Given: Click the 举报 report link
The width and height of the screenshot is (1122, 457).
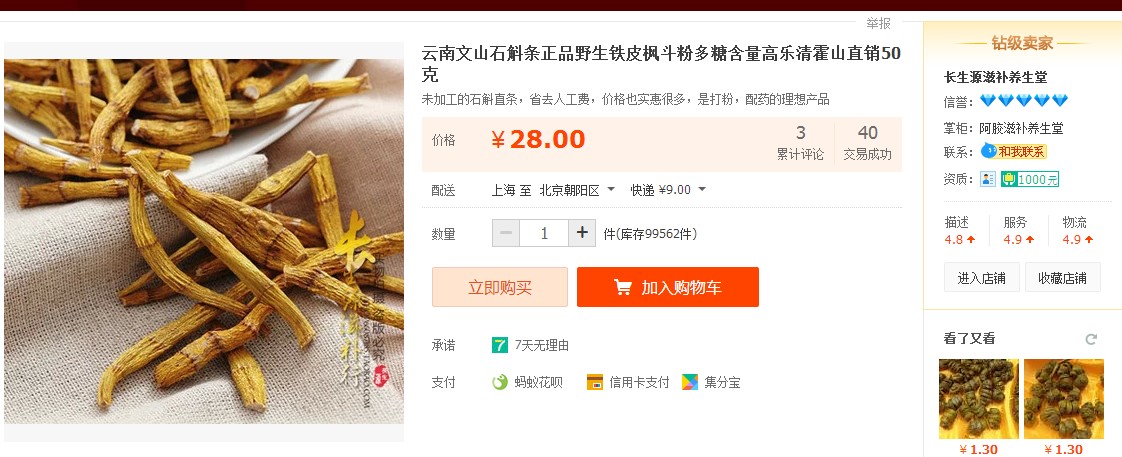Looking at the screenshot, I should tap(879, 24).
